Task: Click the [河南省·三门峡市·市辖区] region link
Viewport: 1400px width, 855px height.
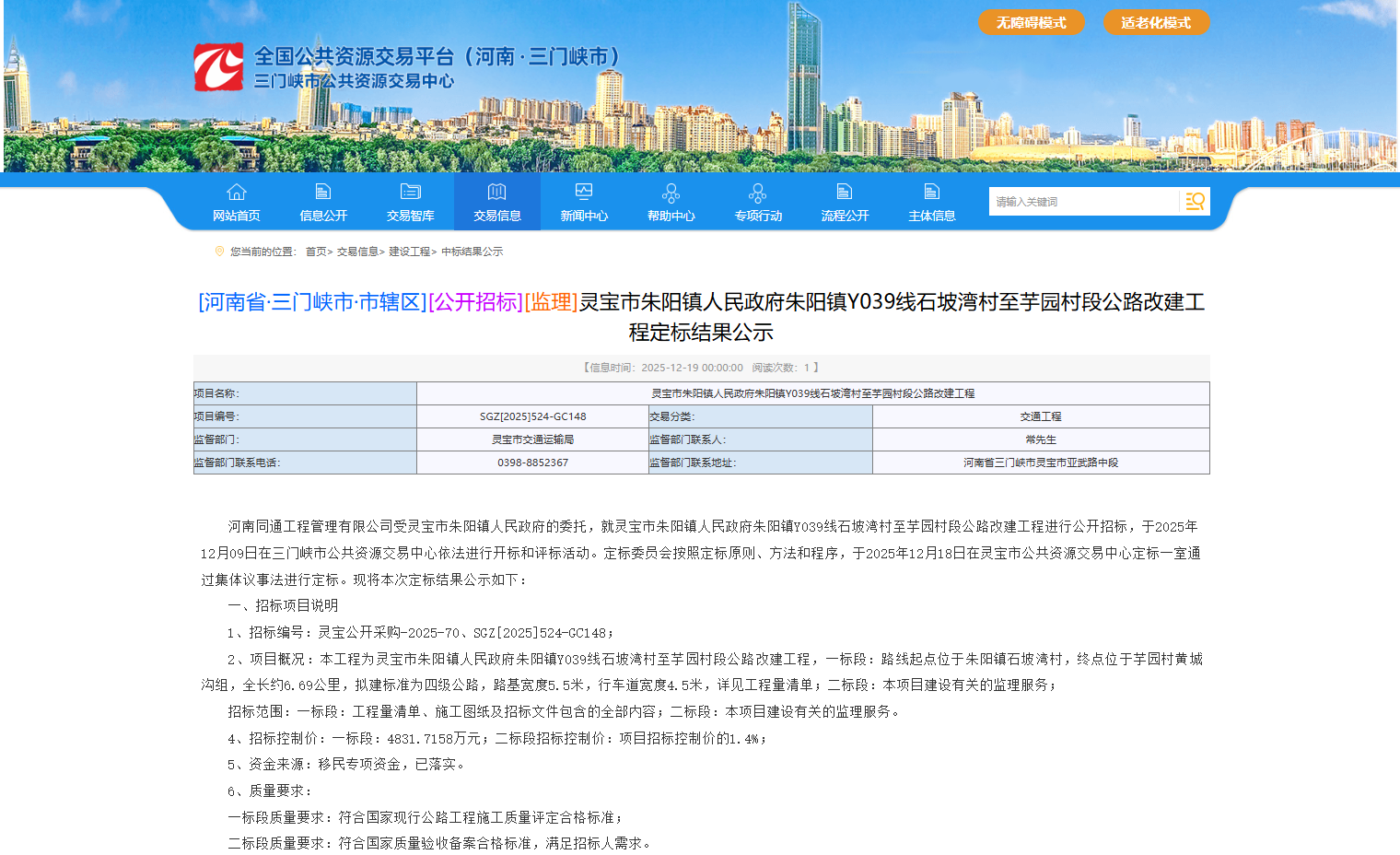Action: coord(310,302)
